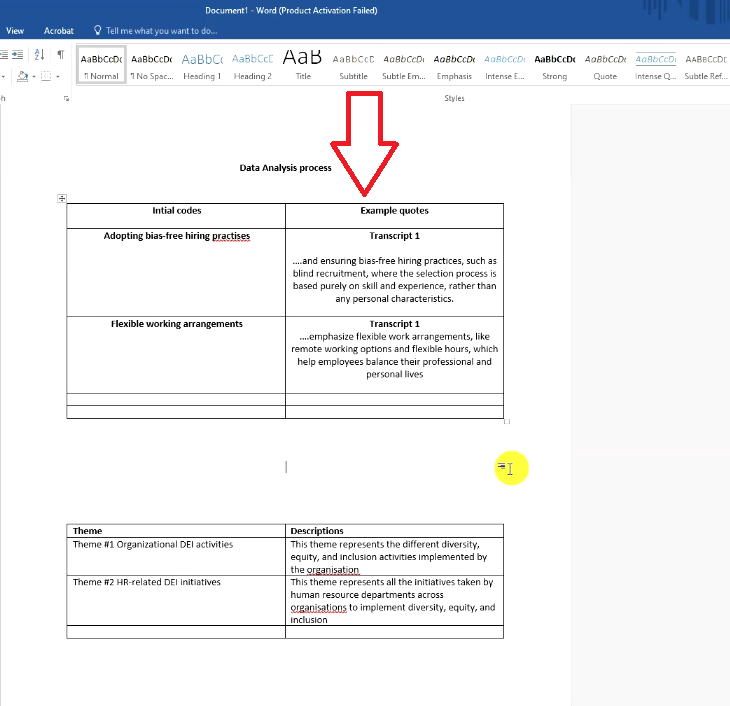The height and width of the screenshot is (706, 730).
Task: Open the Borders dropdown arrow
Action: pos(58,76)
